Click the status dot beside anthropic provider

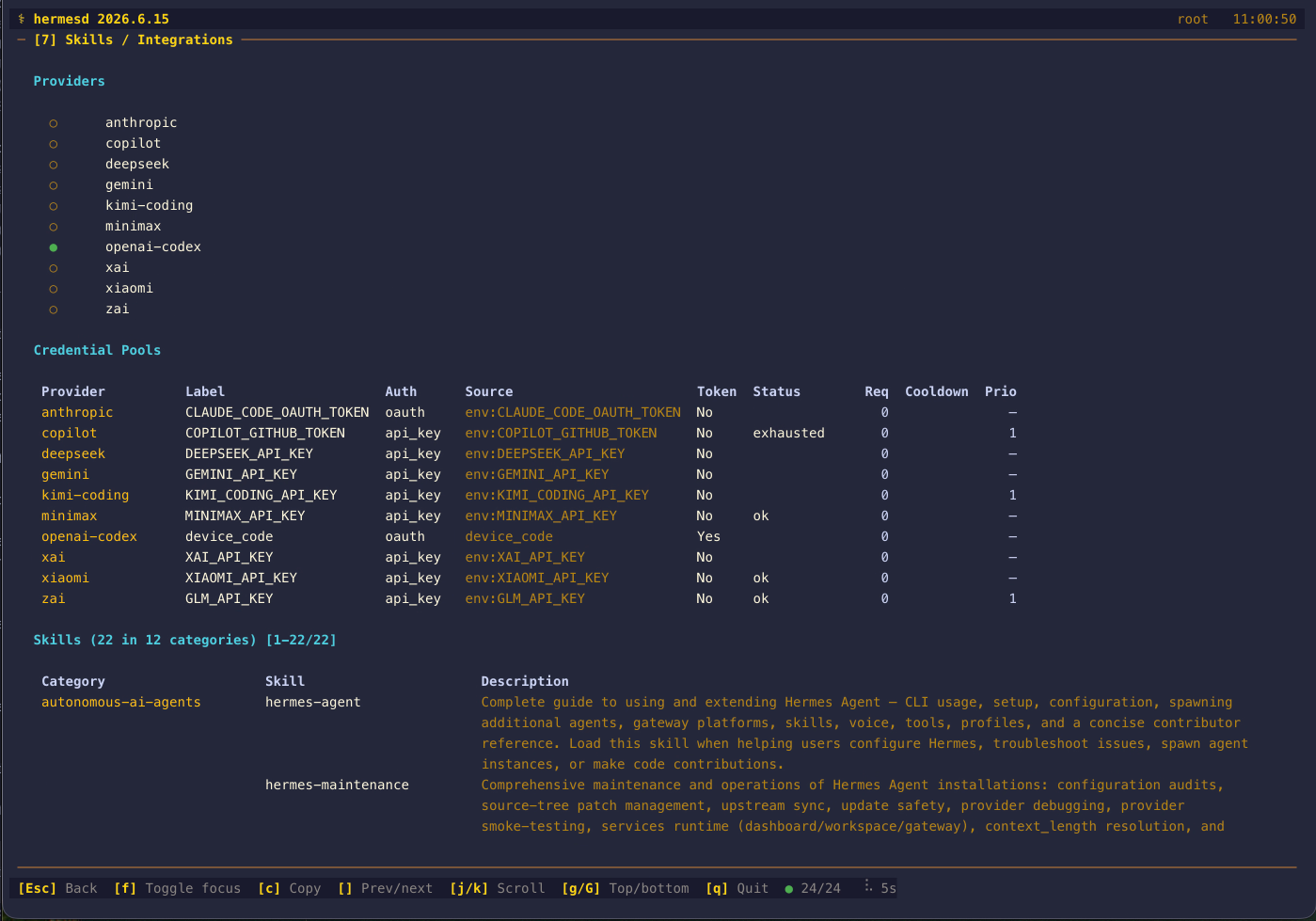[x=54, y=123]
